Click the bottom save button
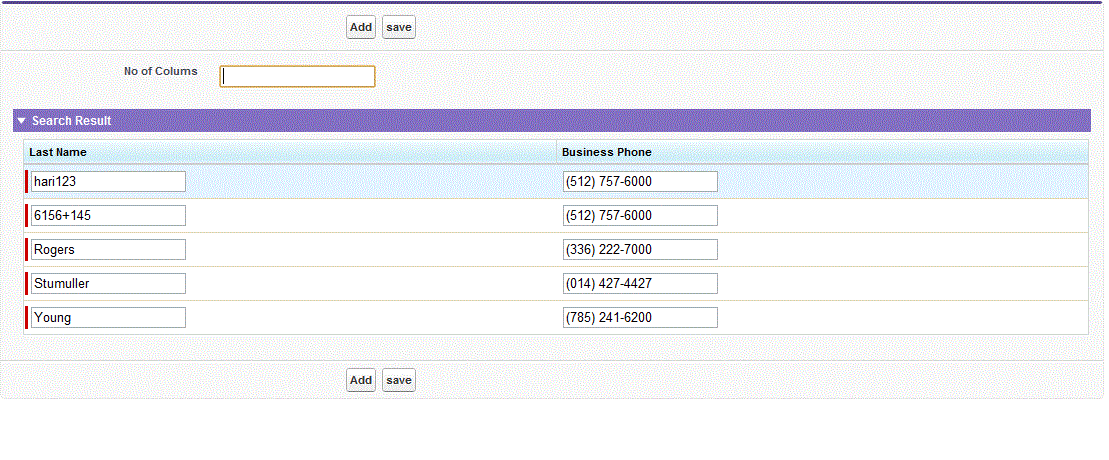 pos(399,380)
